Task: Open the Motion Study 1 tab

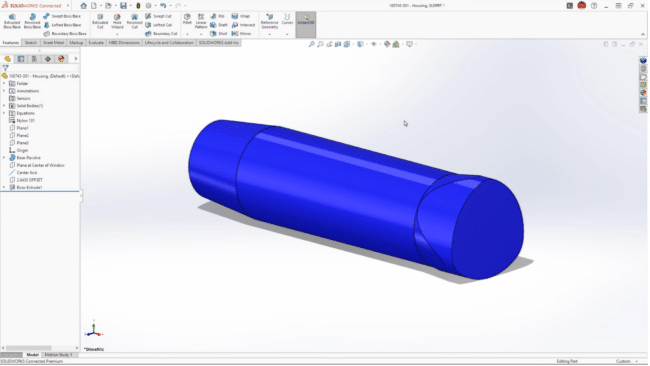Action: (x=58, y=355)
